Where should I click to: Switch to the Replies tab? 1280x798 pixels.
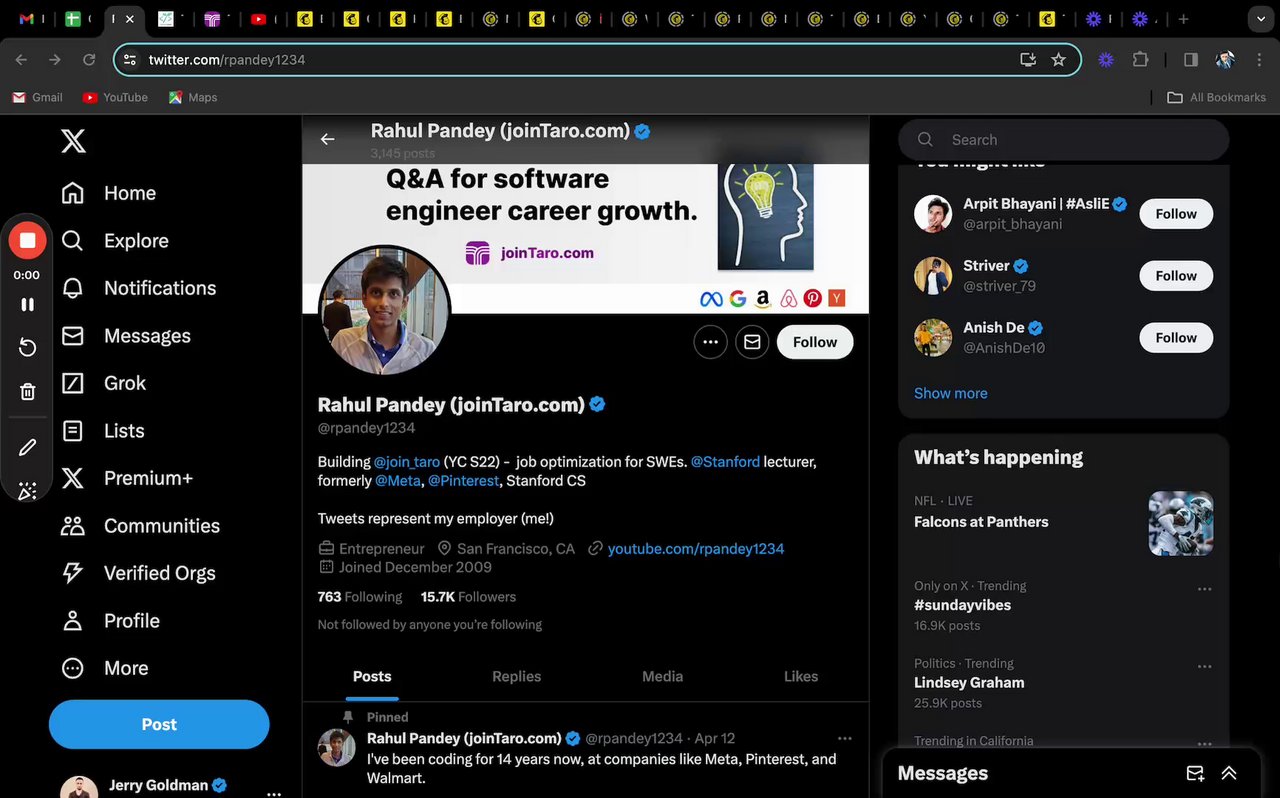(516, 677)
